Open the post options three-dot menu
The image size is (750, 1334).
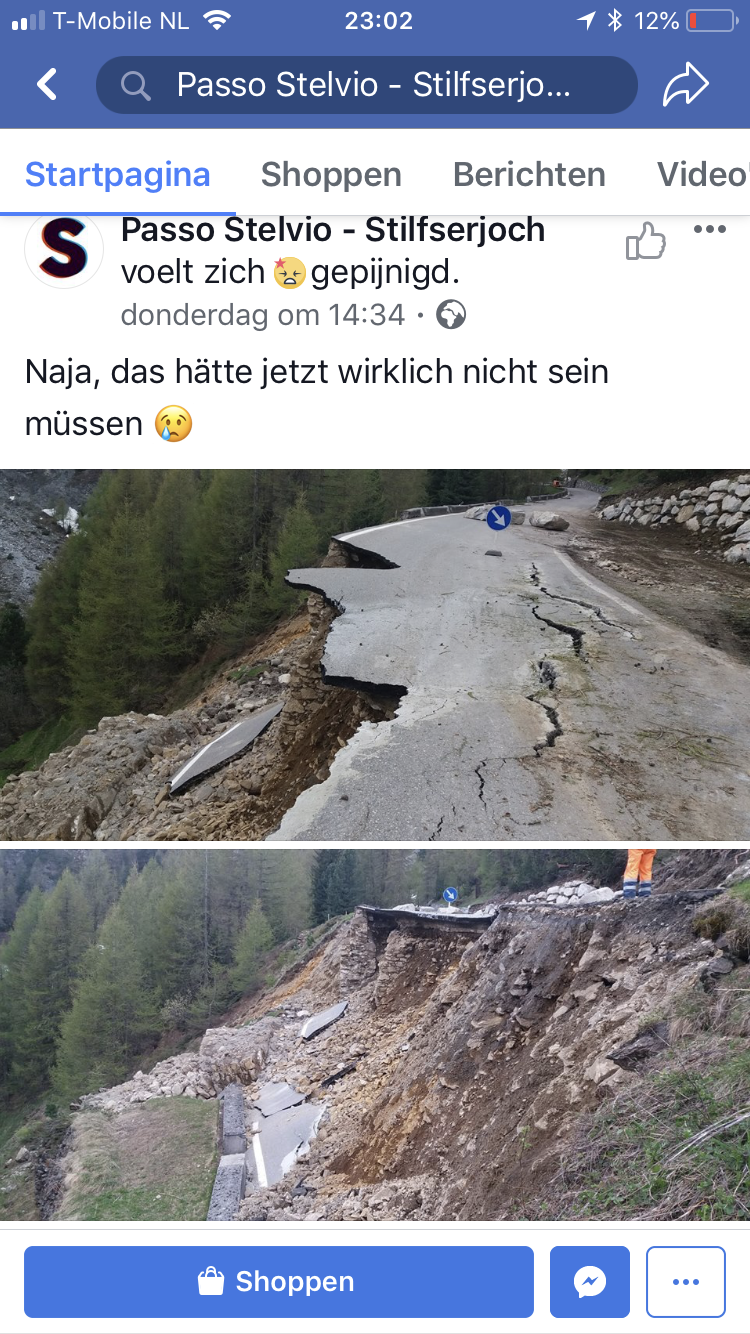point(710,230)
